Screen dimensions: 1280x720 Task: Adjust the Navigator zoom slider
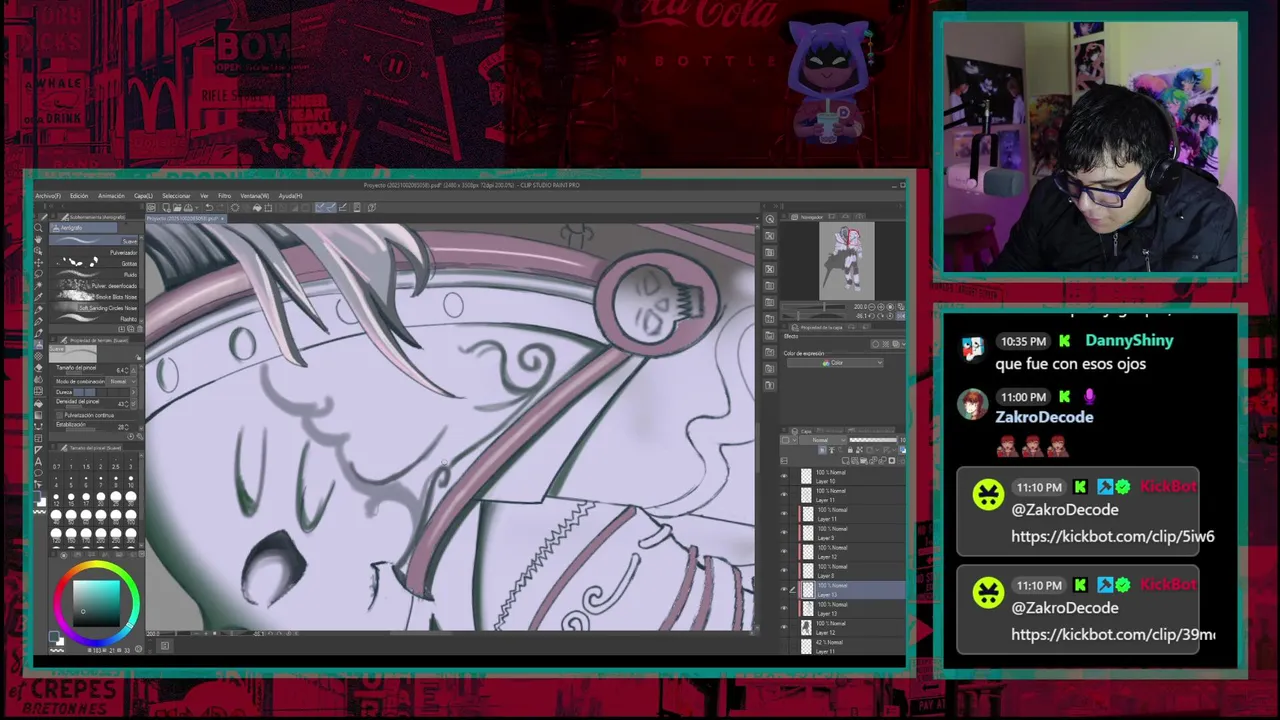[814, 307]
